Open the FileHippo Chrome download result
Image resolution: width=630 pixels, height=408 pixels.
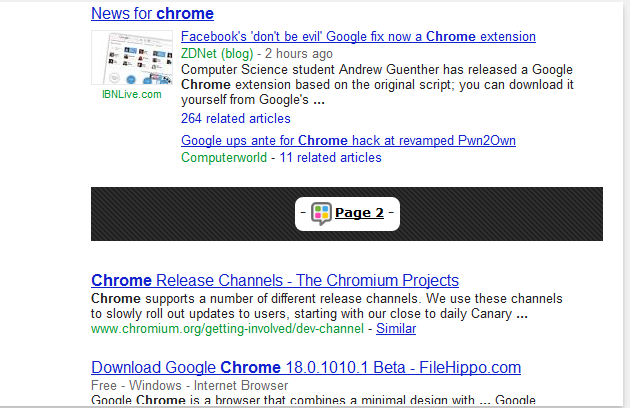[x=289, y=366]
